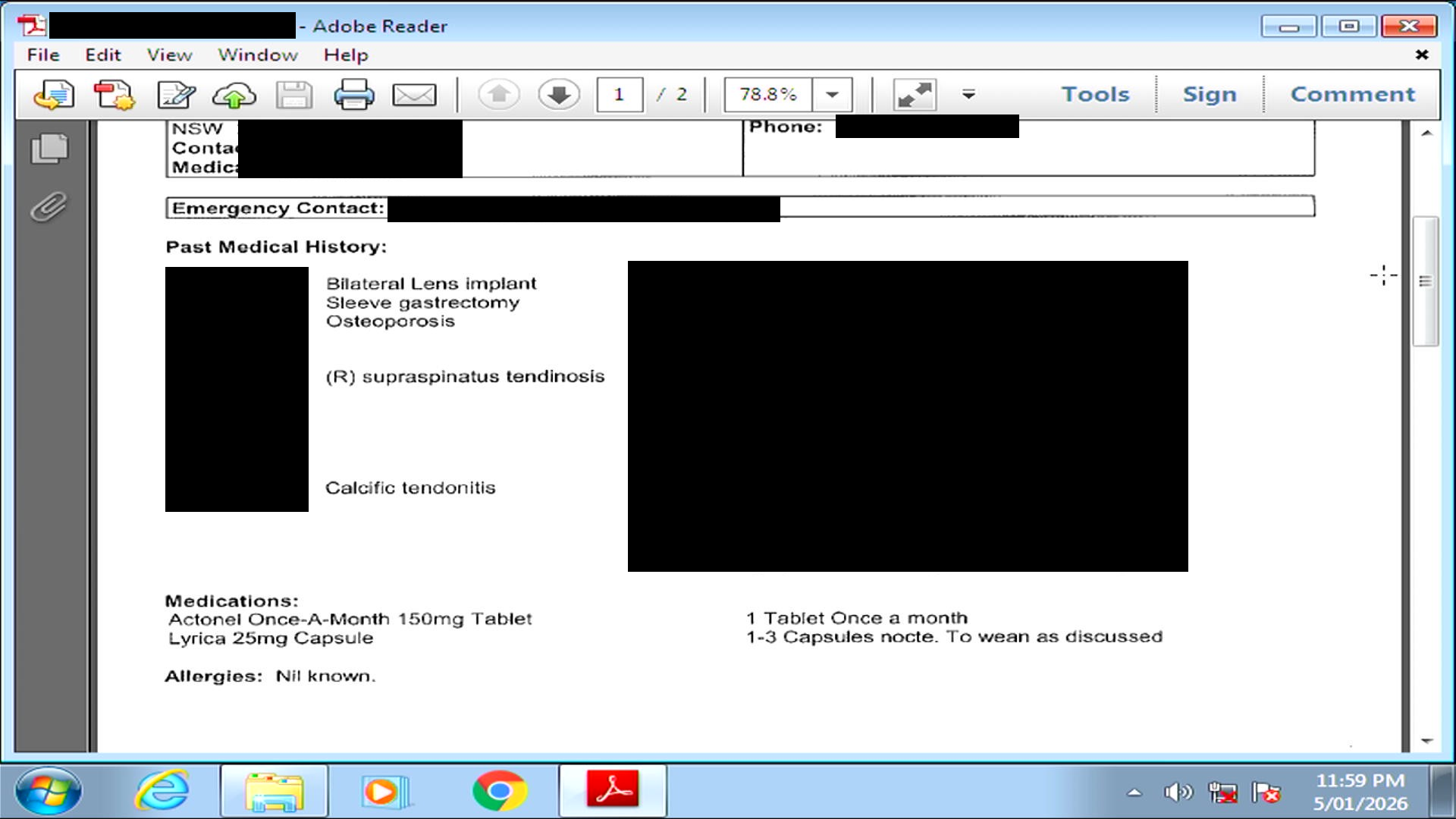1456x819 pixels.
Task: Click the Sign pane button
Action: click(x=1210, y=94)
